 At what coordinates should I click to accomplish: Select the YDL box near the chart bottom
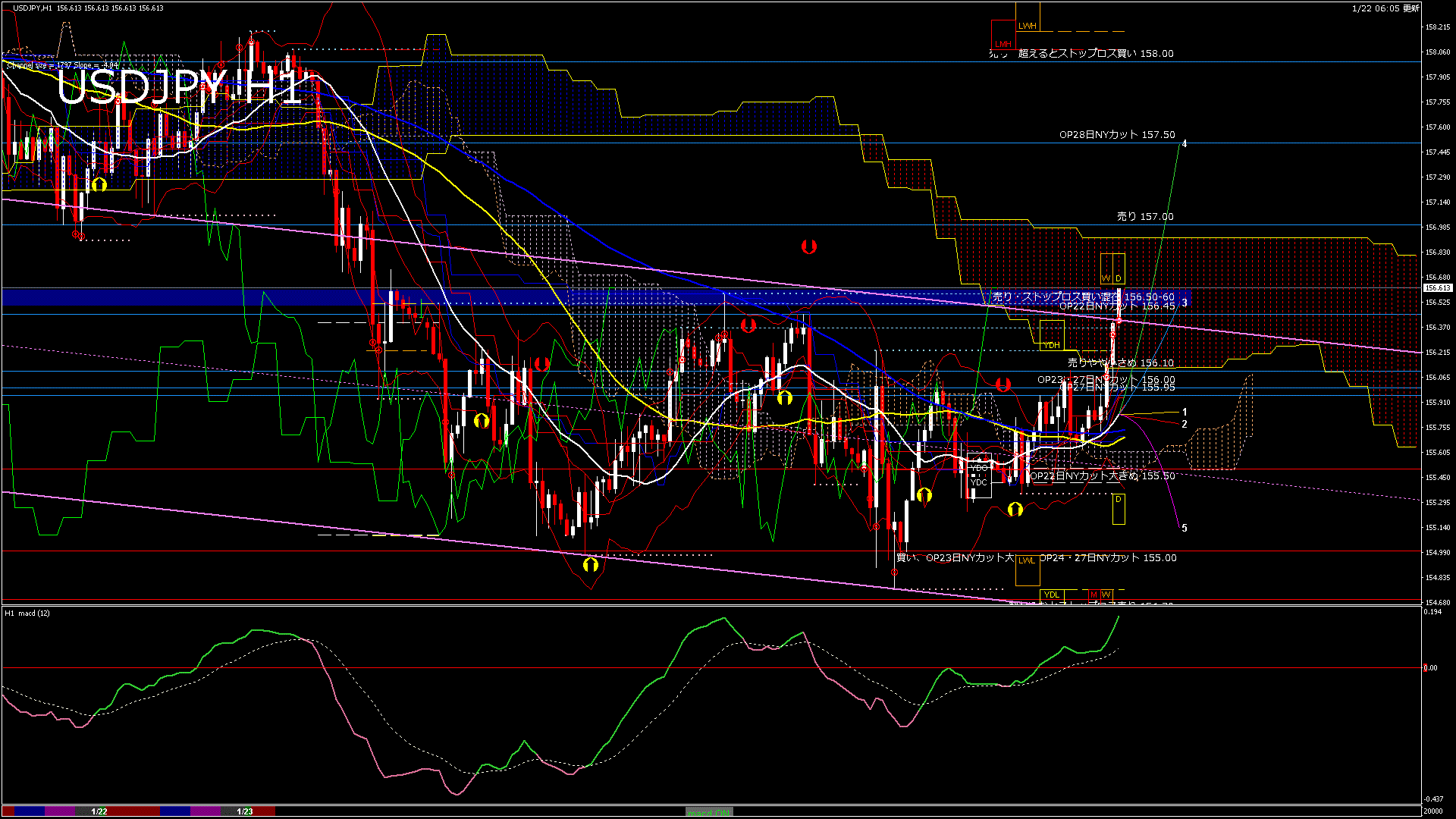(1052, 594)
